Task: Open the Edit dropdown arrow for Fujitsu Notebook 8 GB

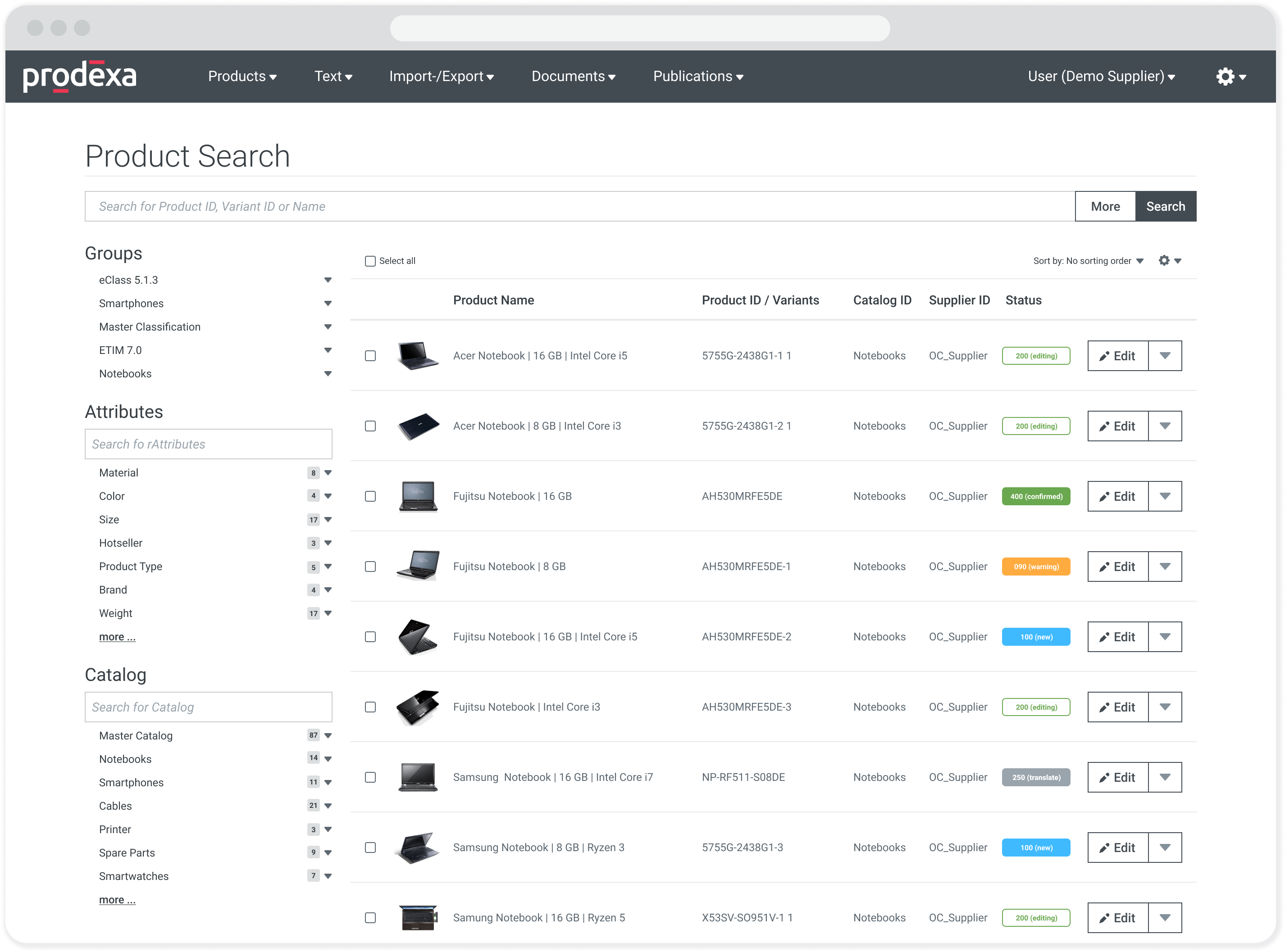Action: (x=1165, y=567)
